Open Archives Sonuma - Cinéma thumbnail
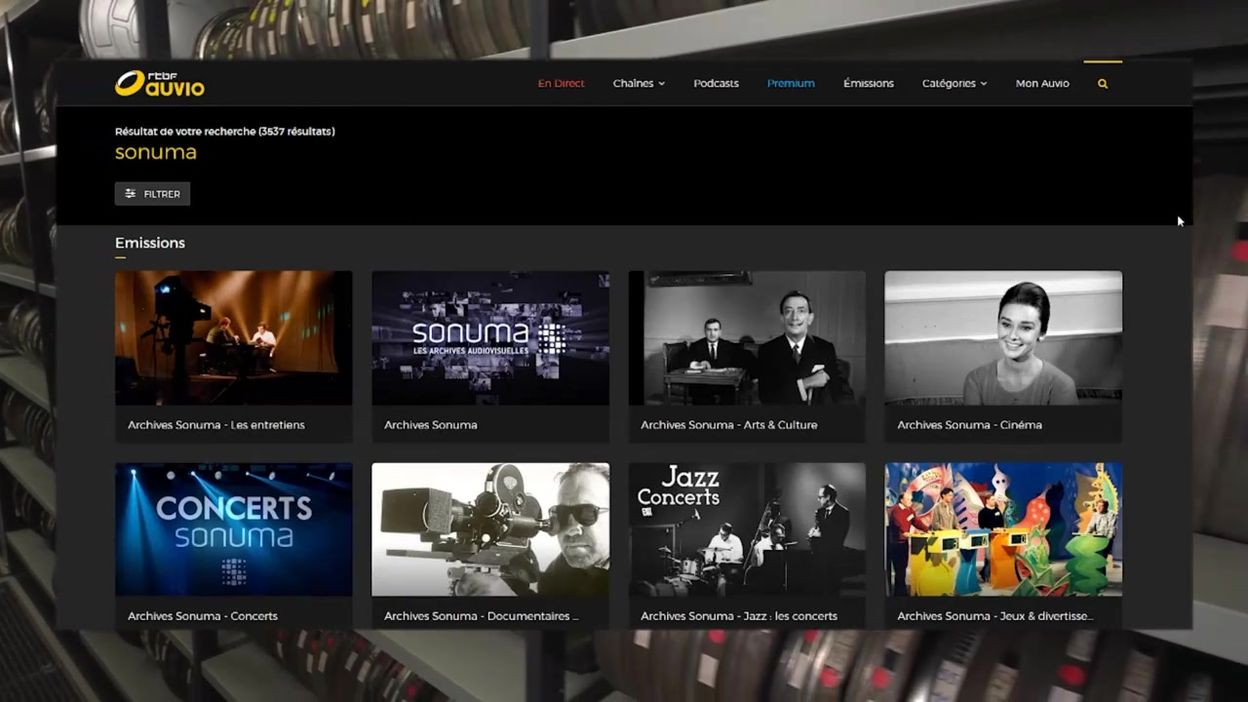The image size is (1248, 702). point(1003,338)
